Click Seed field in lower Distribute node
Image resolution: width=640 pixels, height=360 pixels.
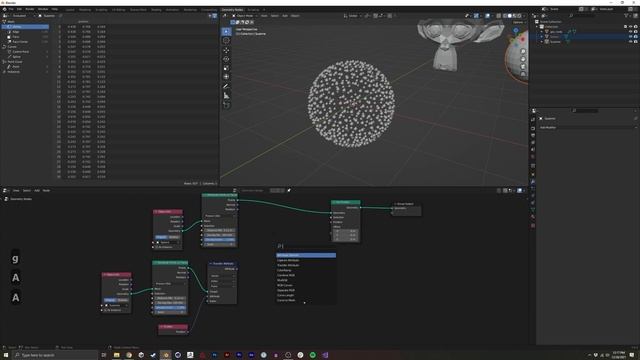pyautogui.click(x=170, y=312)
